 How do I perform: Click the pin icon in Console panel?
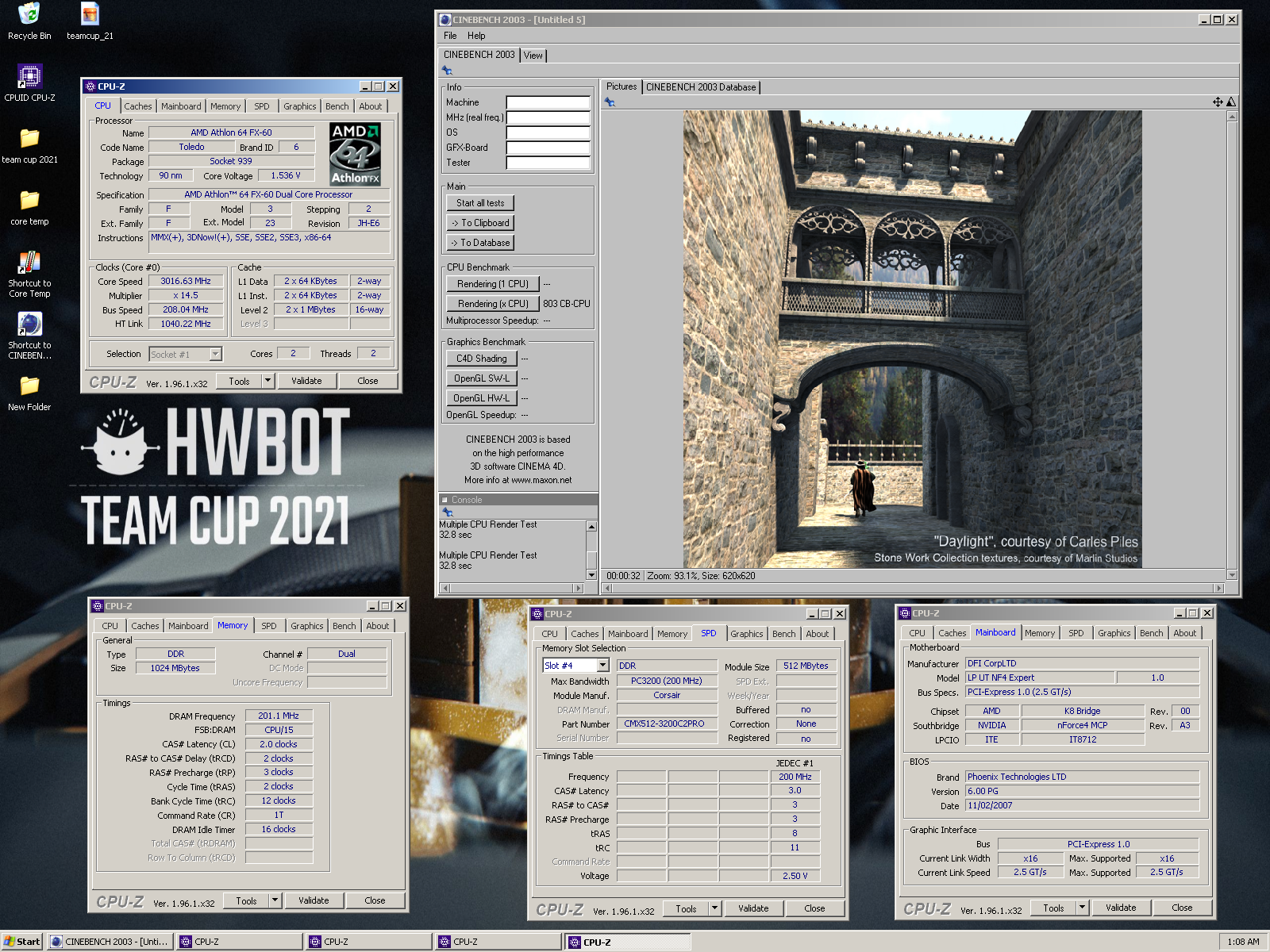(x=447, y=512)
